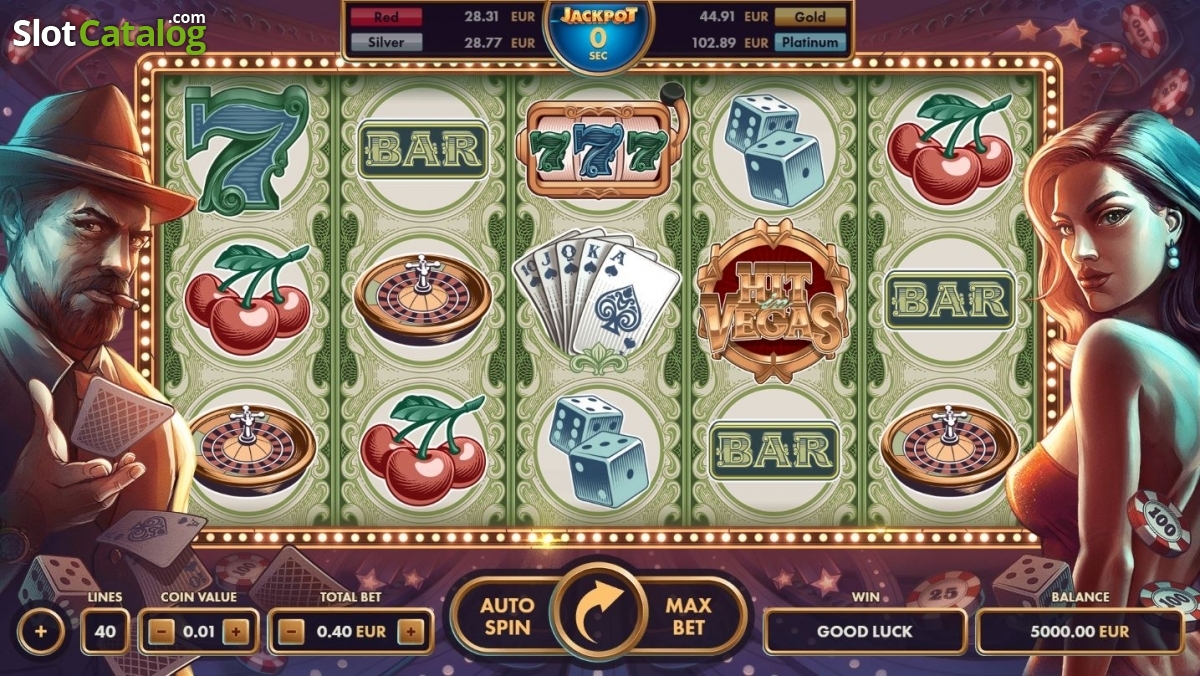Set Max Bet
The width and height of the screenshot is (1200, 676).
coord(690,617)
